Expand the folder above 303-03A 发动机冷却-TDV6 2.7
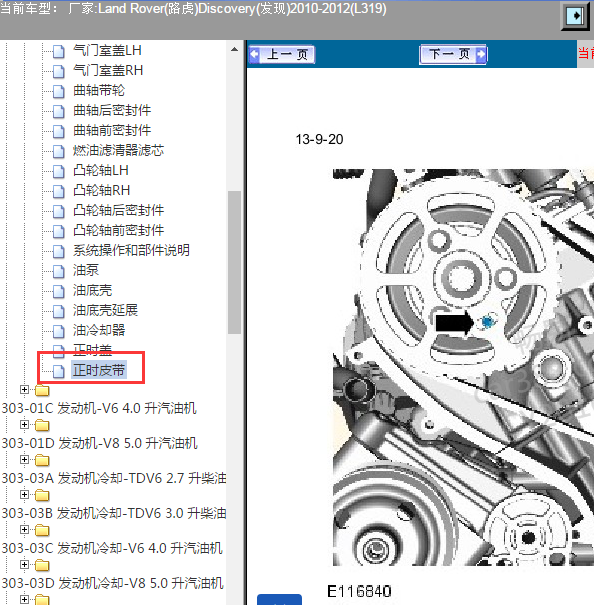The image size is (594, 605). [24, 460]
